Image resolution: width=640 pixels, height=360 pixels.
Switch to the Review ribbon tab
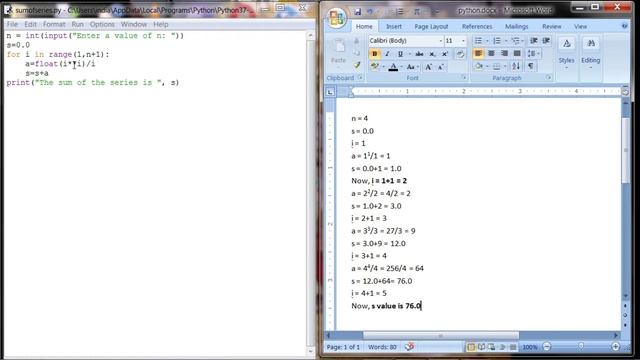pyautogui.click(x=552, y=27)
